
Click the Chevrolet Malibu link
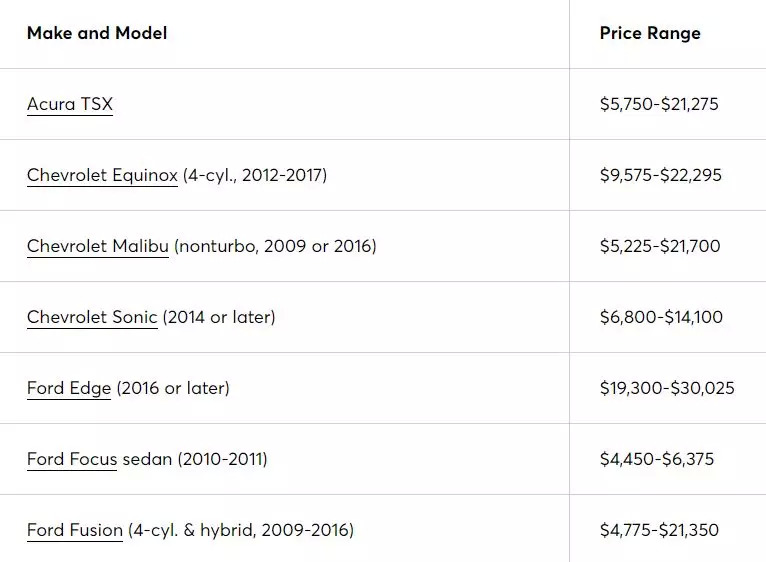pos(98,246)
